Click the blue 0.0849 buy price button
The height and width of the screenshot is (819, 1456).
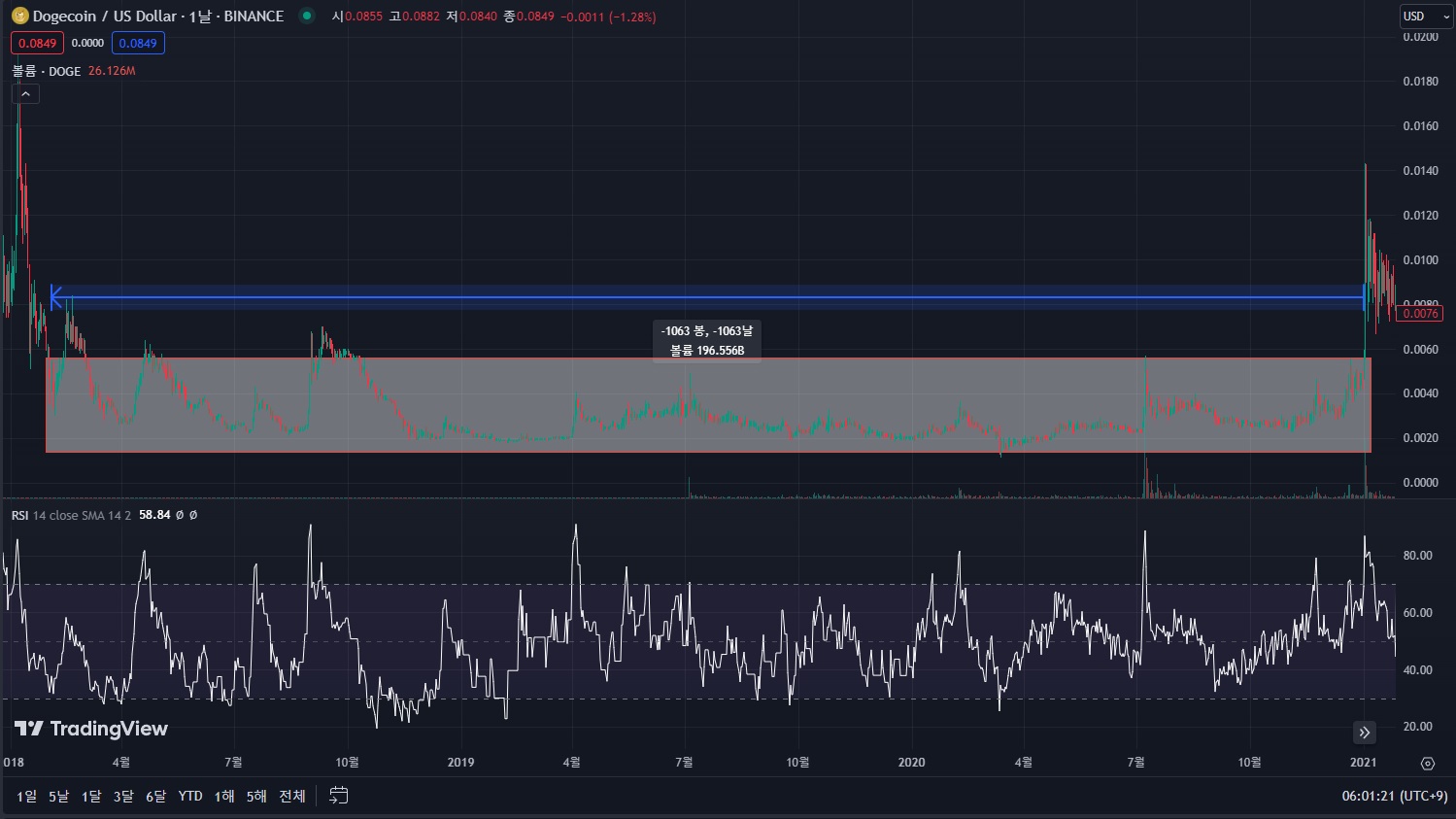(138, 43)
